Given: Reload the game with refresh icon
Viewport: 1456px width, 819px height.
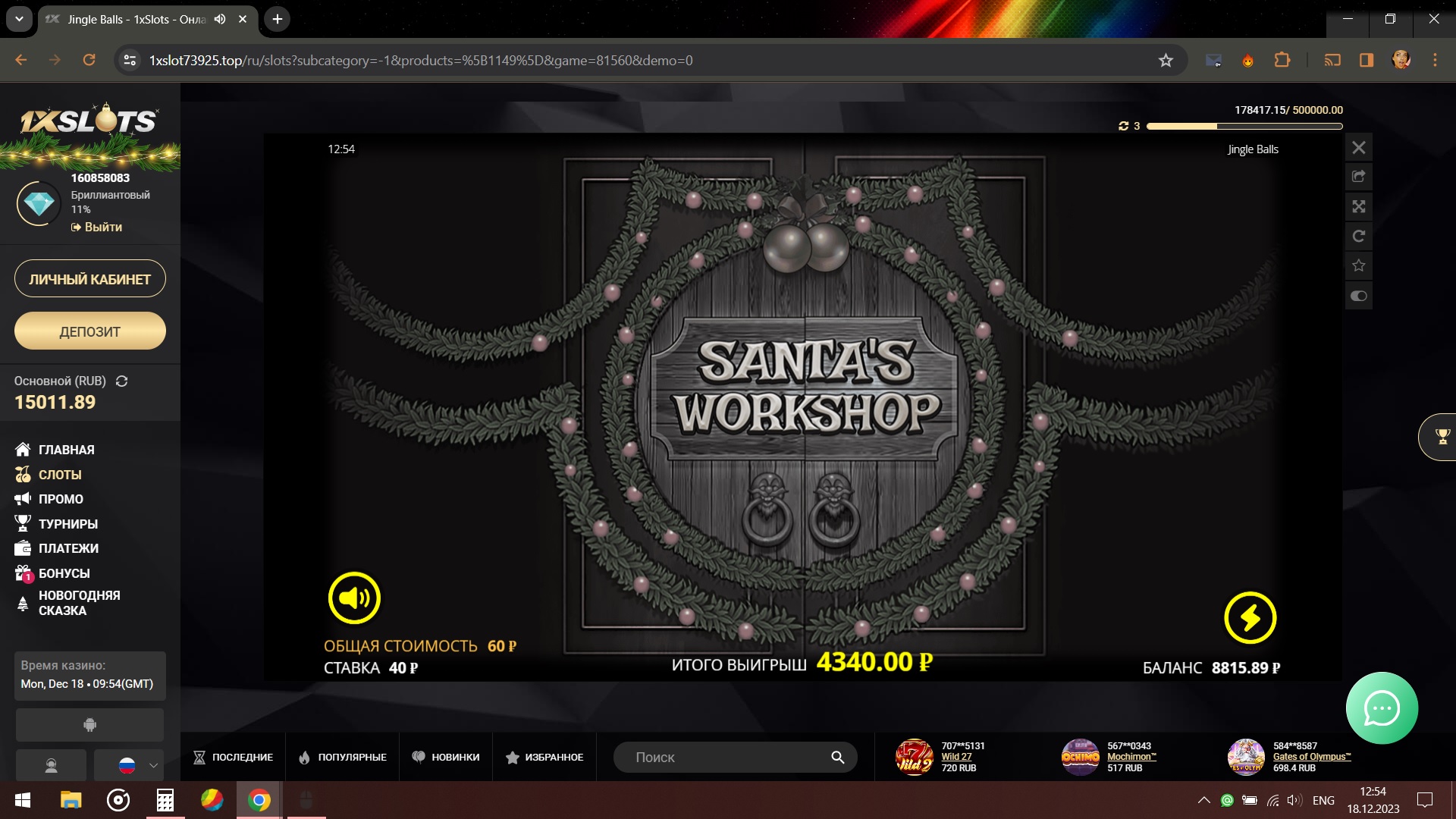Looking at the screenshot, I should pyautogui.click(x=1359, y=236).
